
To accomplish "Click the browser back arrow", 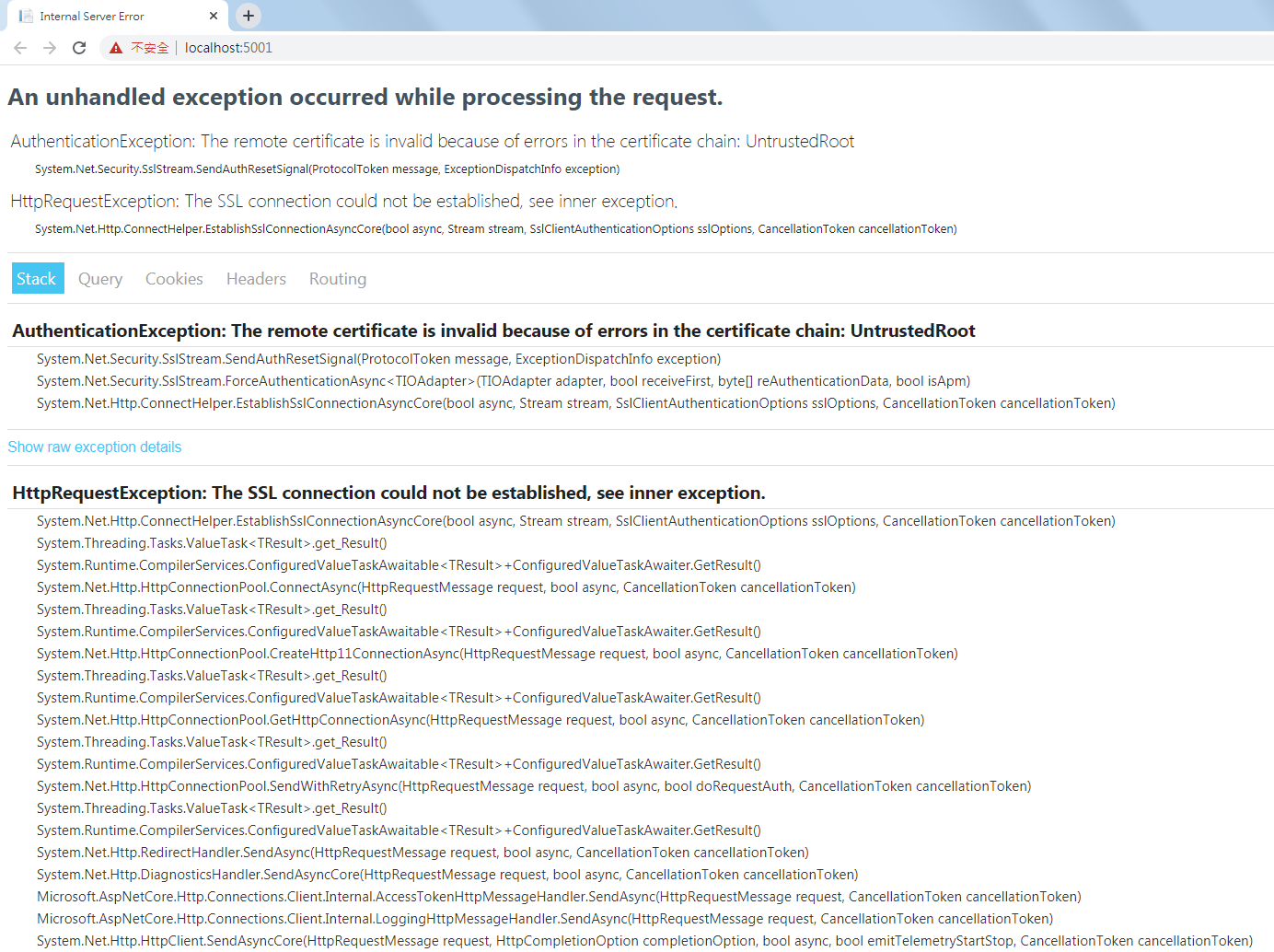I will click(x=20, y=48).
